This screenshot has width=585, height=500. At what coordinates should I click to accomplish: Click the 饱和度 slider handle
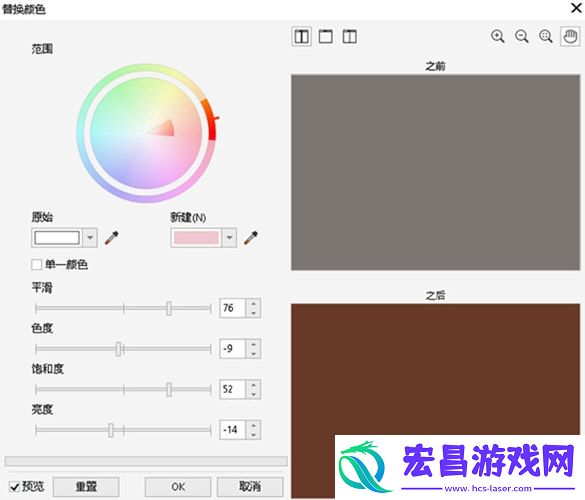(169, 390)
